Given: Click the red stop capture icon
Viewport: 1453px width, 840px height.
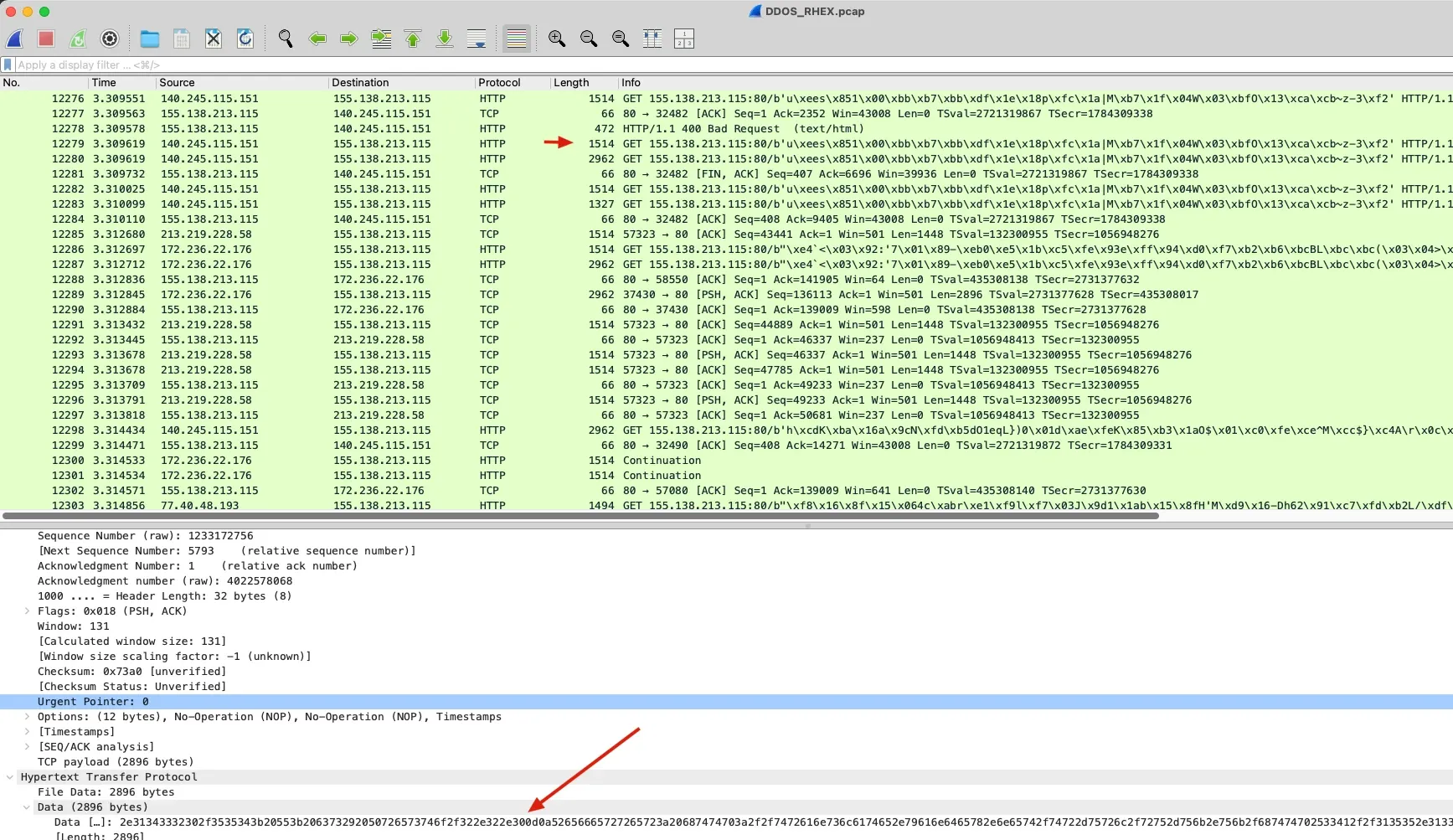Looking at the screenshot, I should pyautogui.click(x=46, y=39).
